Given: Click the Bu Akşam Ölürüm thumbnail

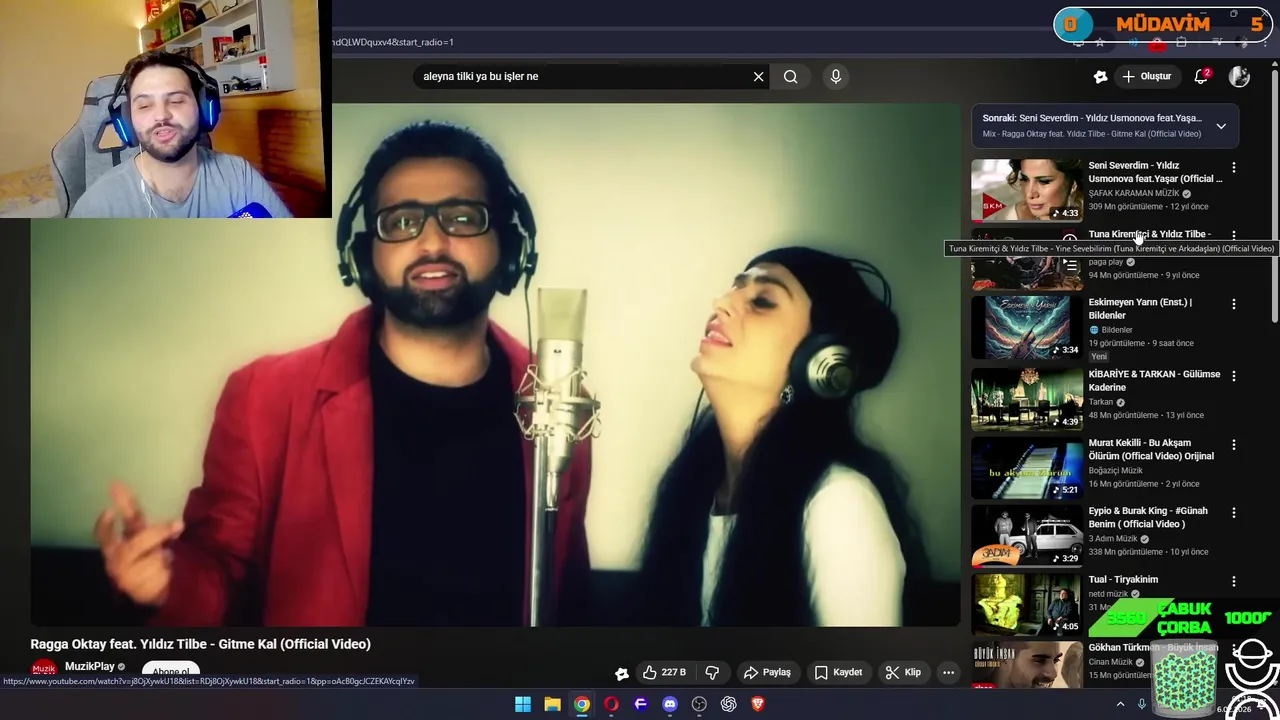Looking at the screenshot, I should (x=1027, y=467).
